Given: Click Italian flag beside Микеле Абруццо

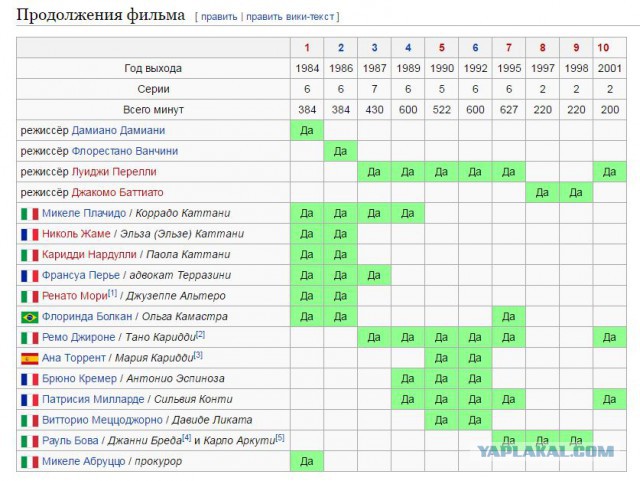Looking at the screenshot, I should (30, 462).
